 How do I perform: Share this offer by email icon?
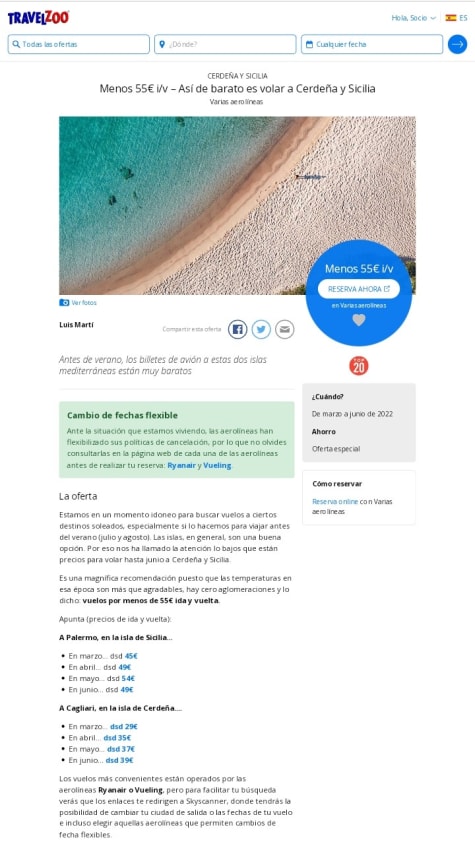coord(284,329)
